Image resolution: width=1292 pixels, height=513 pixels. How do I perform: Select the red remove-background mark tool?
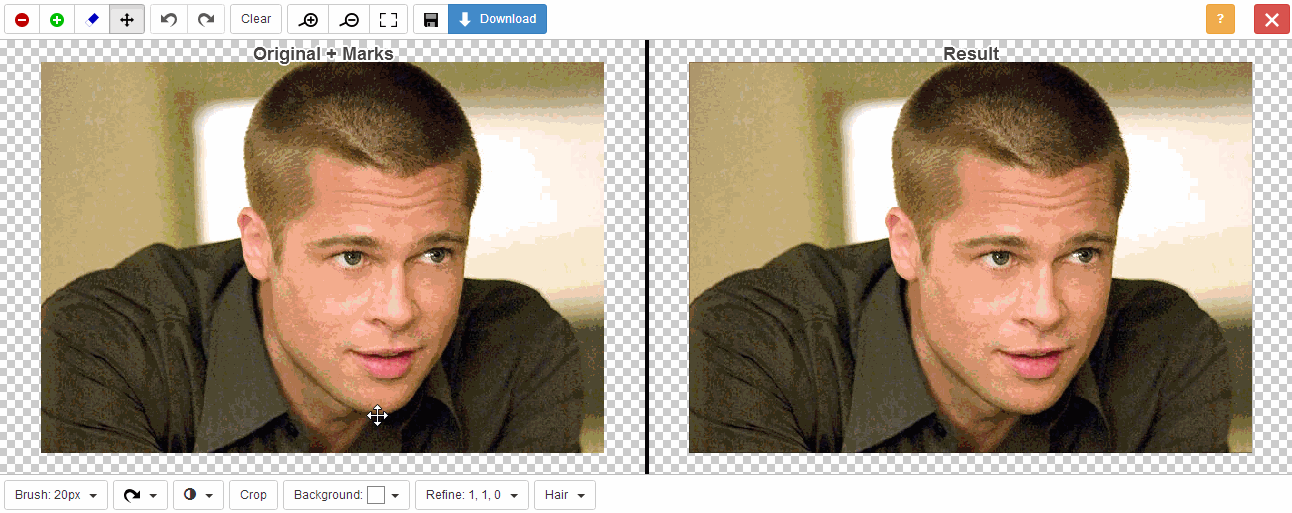pos(22,19)
